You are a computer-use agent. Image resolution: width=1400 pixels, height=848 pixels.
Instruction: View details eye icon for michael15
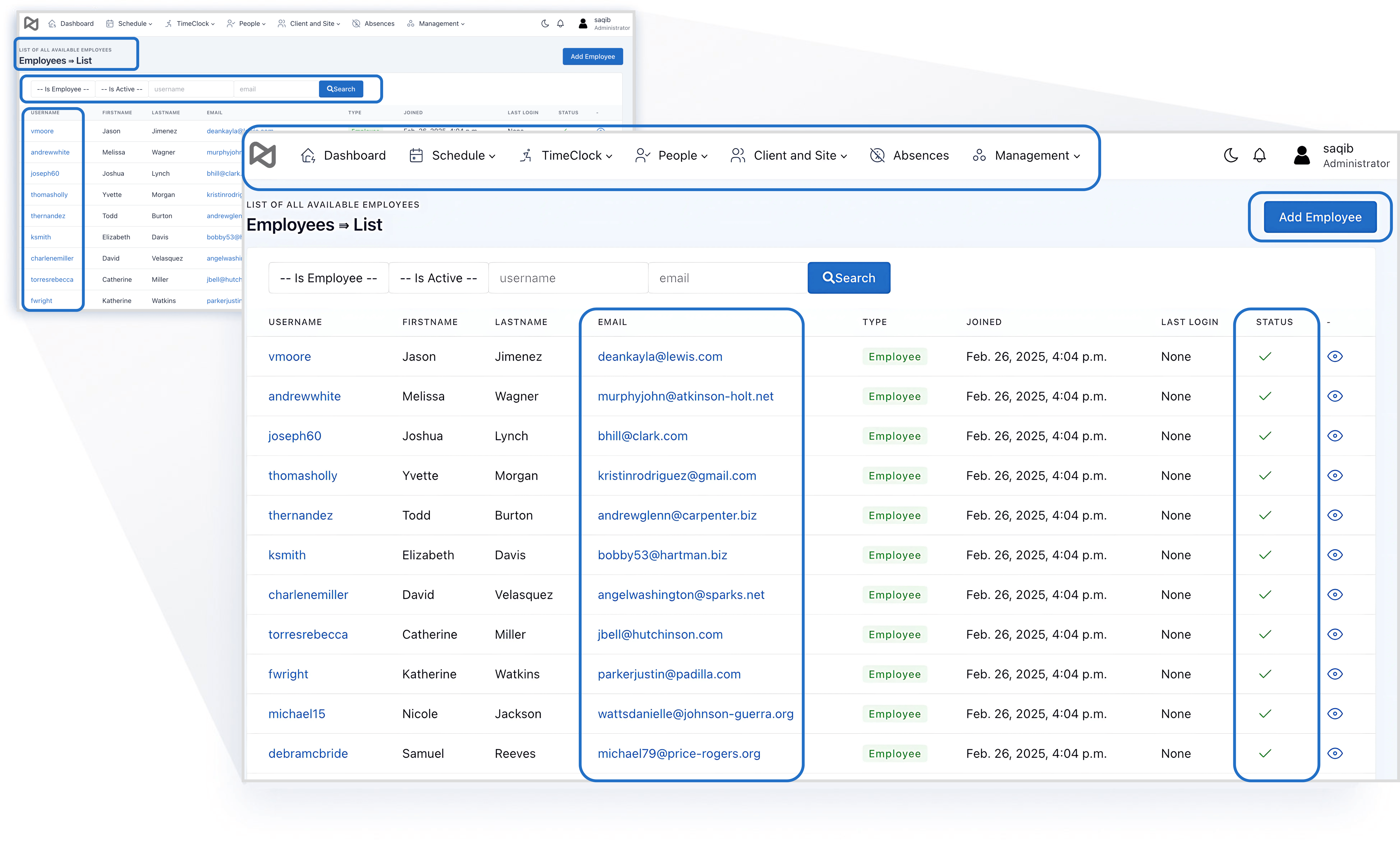click(1335, 714)
